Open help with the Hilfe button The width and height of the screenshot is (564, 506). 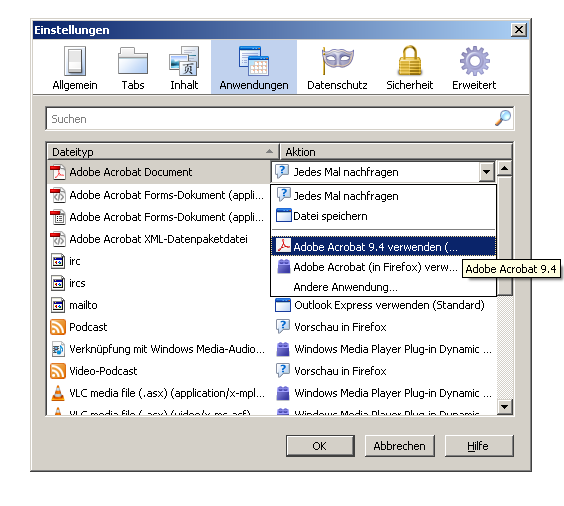pos(479,446)
